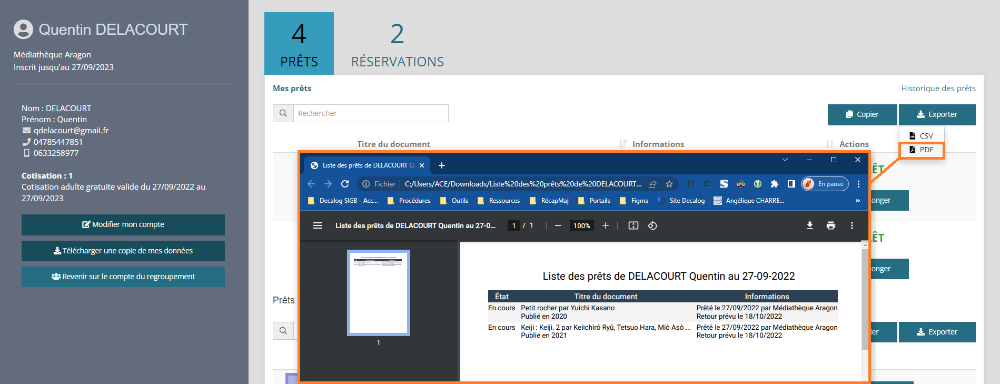Switch to the 4 PRÊTS tab
Image resolution: width=1000 pixels, height=384 pixels.
pos(298,43)
